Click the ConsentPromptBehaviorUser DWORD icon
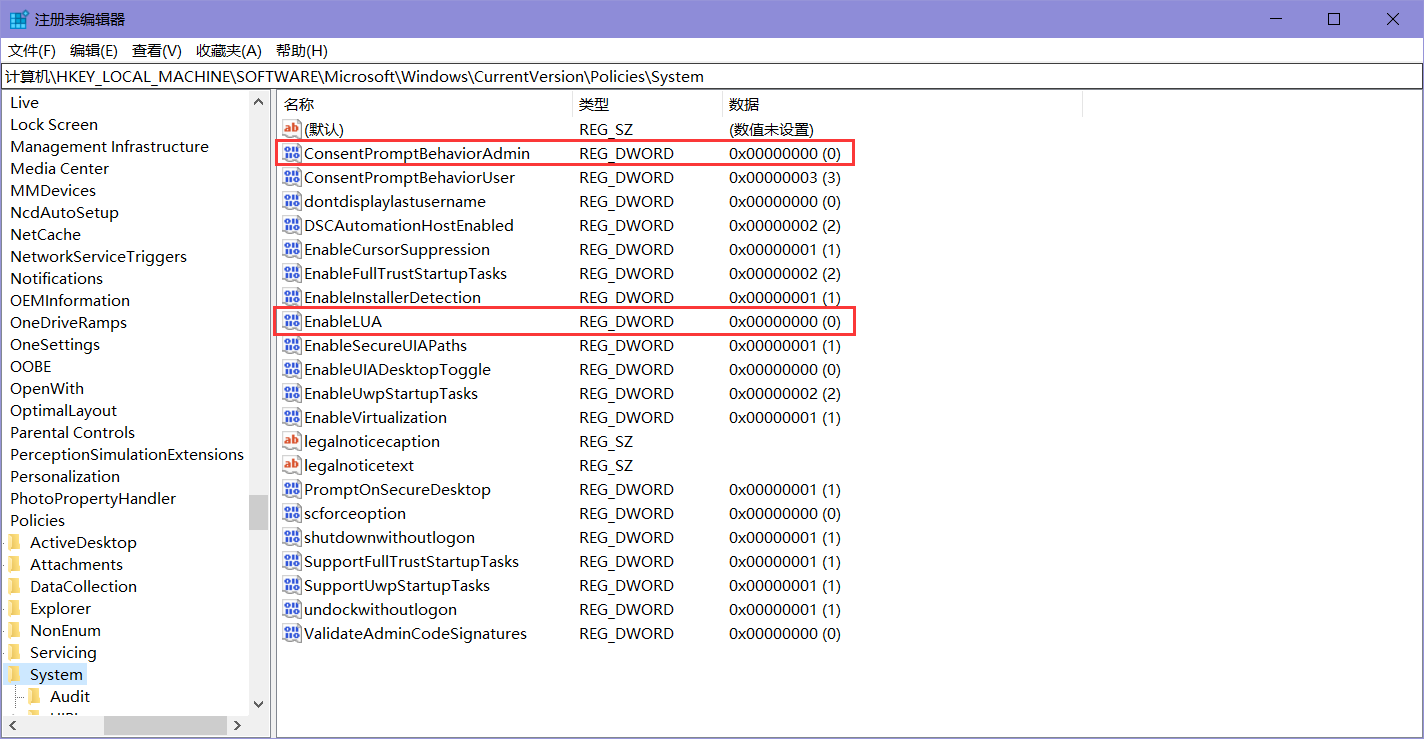The width and height of the screenshot is (1424, 739). [x=291, y=177]
